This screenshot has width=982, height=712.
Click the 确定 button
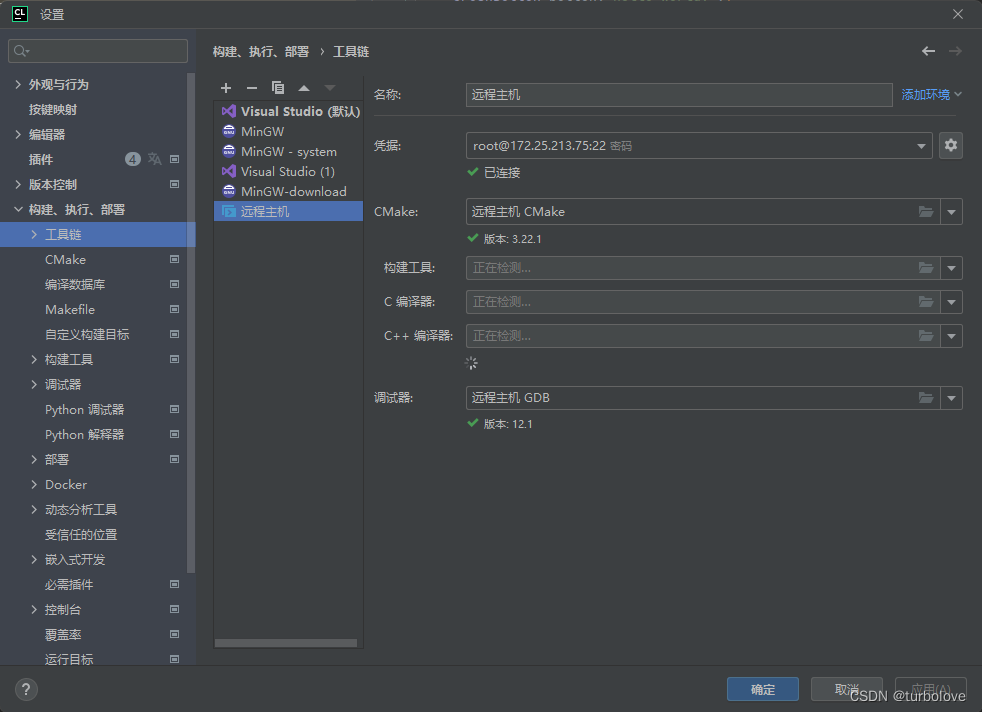coord(762,689)
